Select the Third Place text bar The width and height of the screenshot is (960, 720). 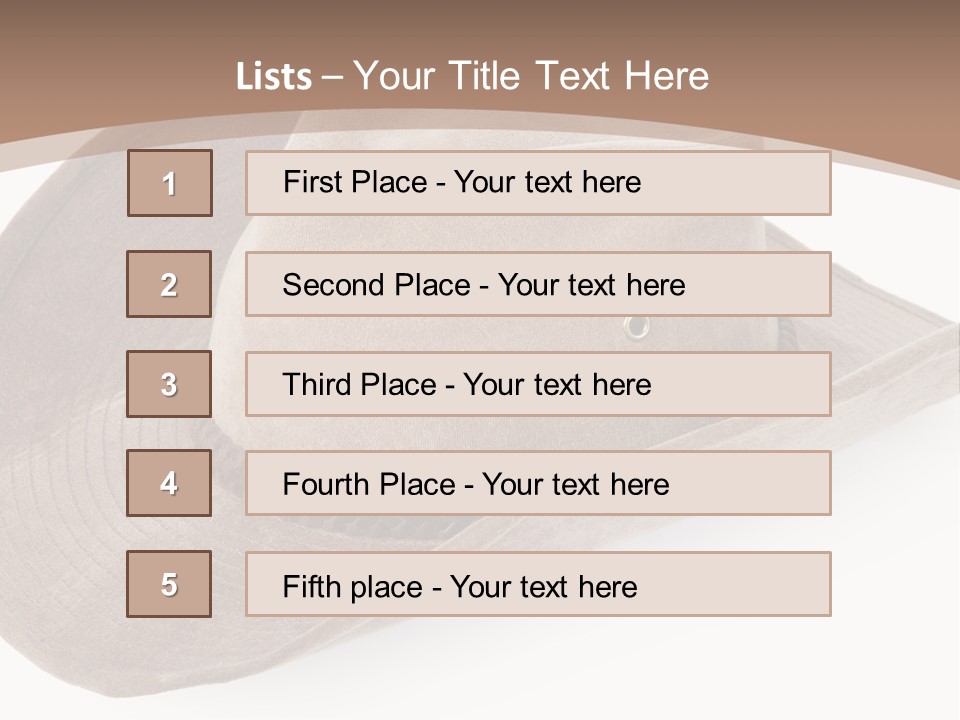pos(538,384)
